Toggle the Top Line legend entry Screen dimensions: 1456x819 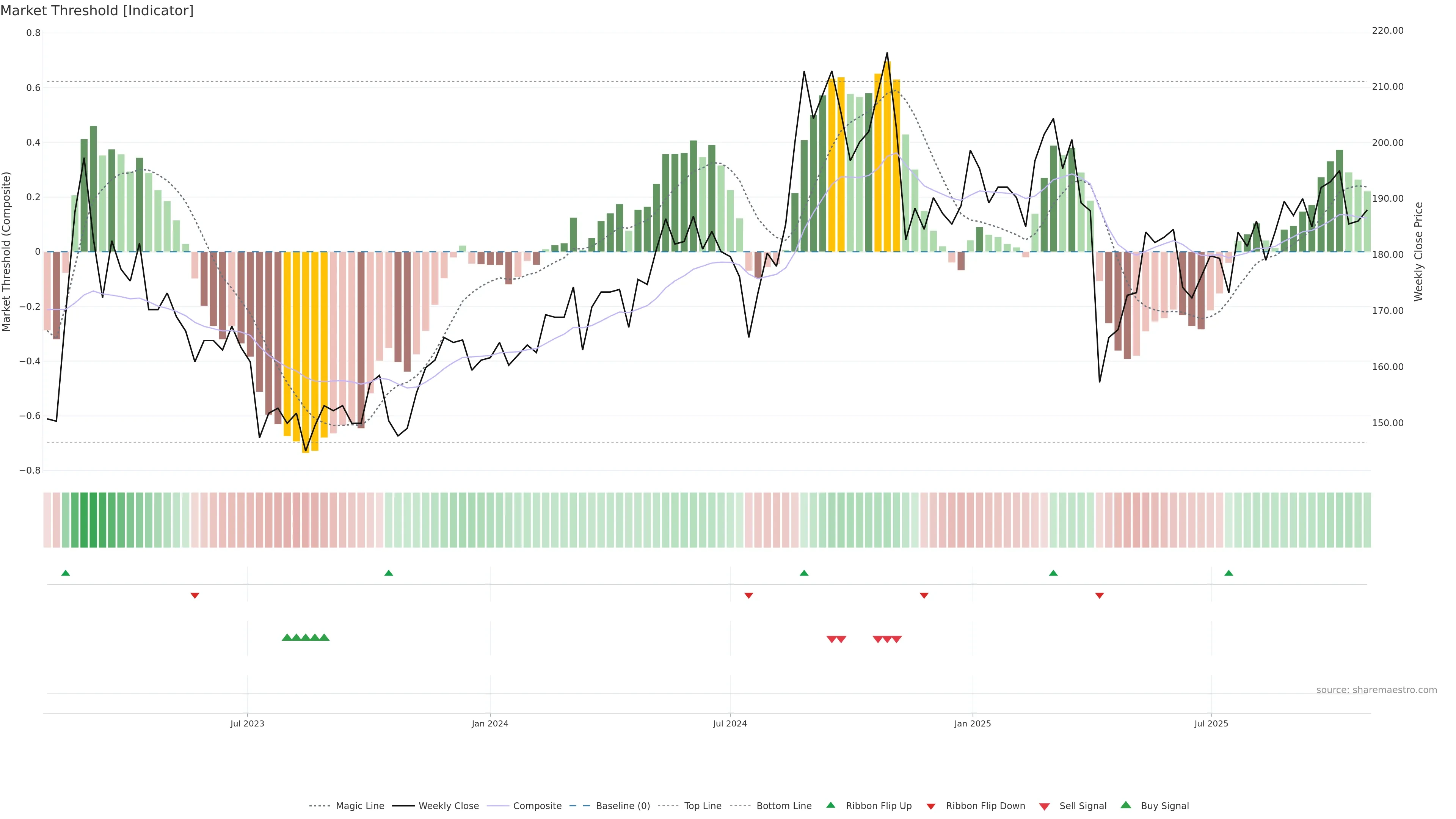(x=703, y=806)
